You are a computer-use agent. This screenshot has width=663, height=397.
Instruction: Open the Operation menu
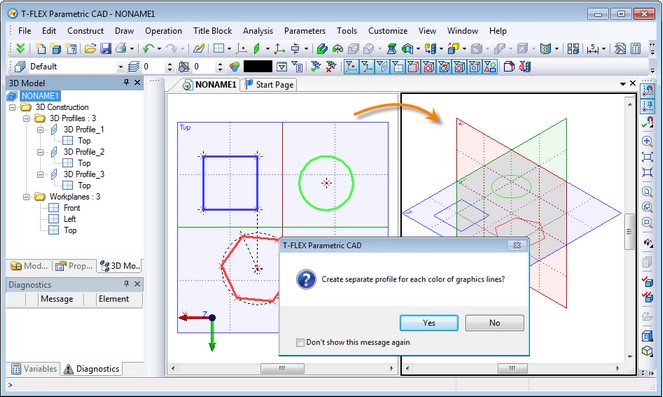tap(163, 31)
